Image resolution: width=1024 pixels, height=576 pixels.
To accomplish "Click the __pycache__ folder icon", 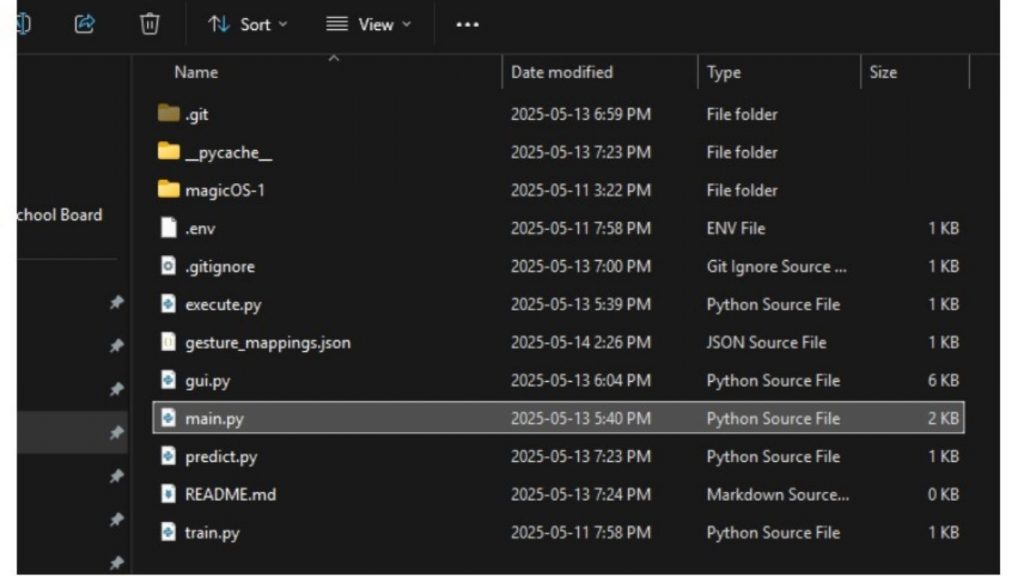I will click(166, 152).
